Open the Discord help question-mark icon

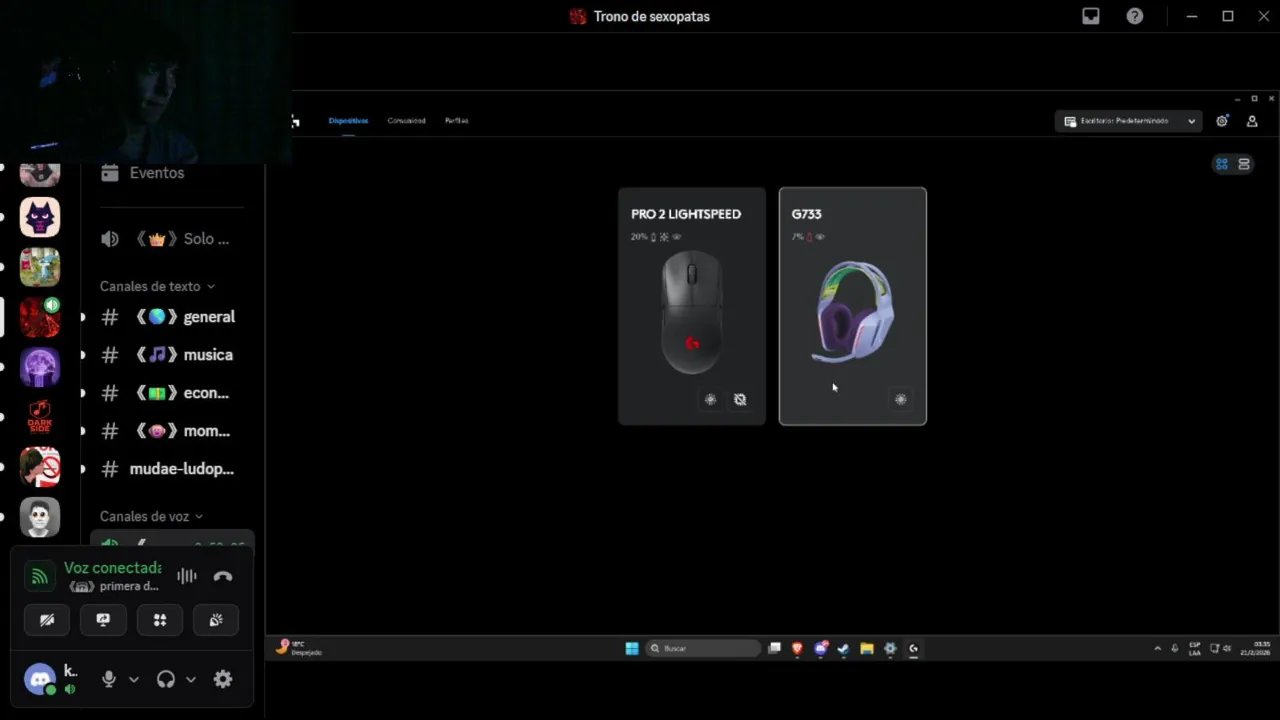click(1135, 16)
